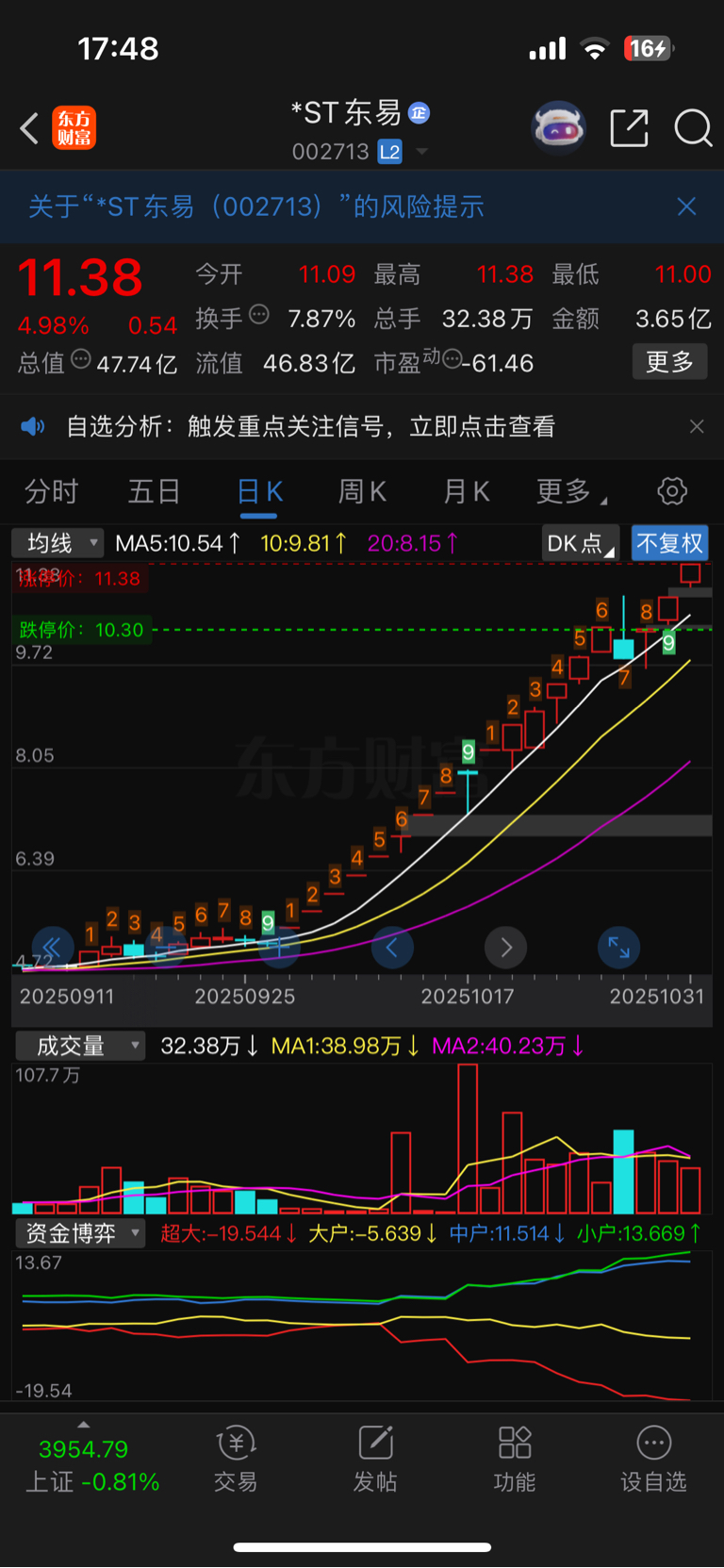Open the 上证 3954.79 index quote

pyautogui.click(x=92, y=1465)
